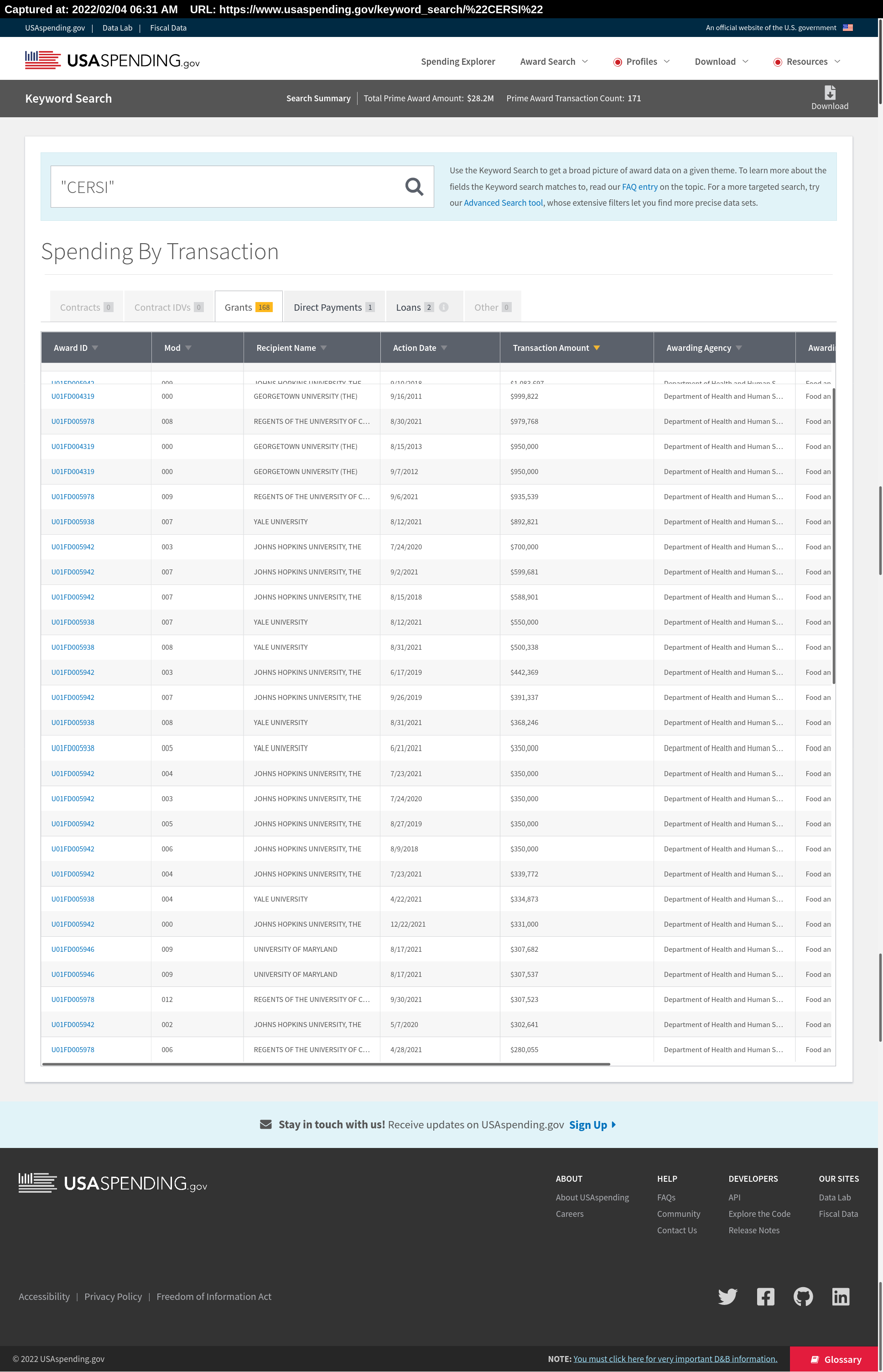Switch to the Direct Payments tab

(x=334, y=307)
